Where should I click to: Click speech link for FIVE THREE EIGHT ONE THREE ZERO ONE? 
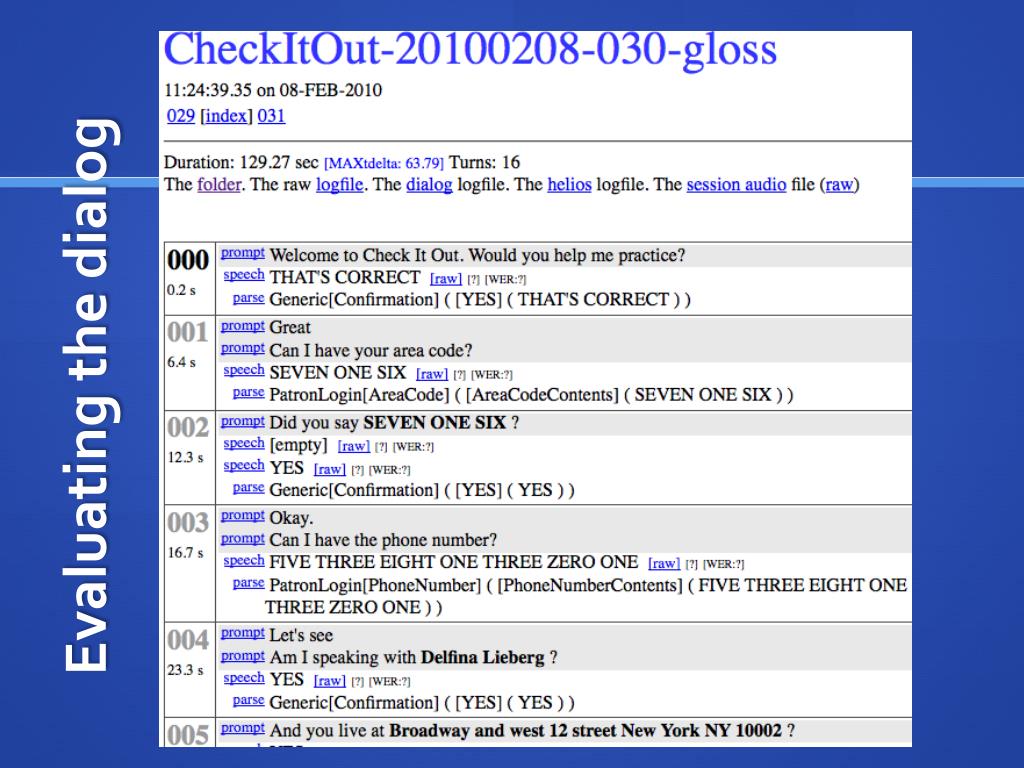point(244,561)
